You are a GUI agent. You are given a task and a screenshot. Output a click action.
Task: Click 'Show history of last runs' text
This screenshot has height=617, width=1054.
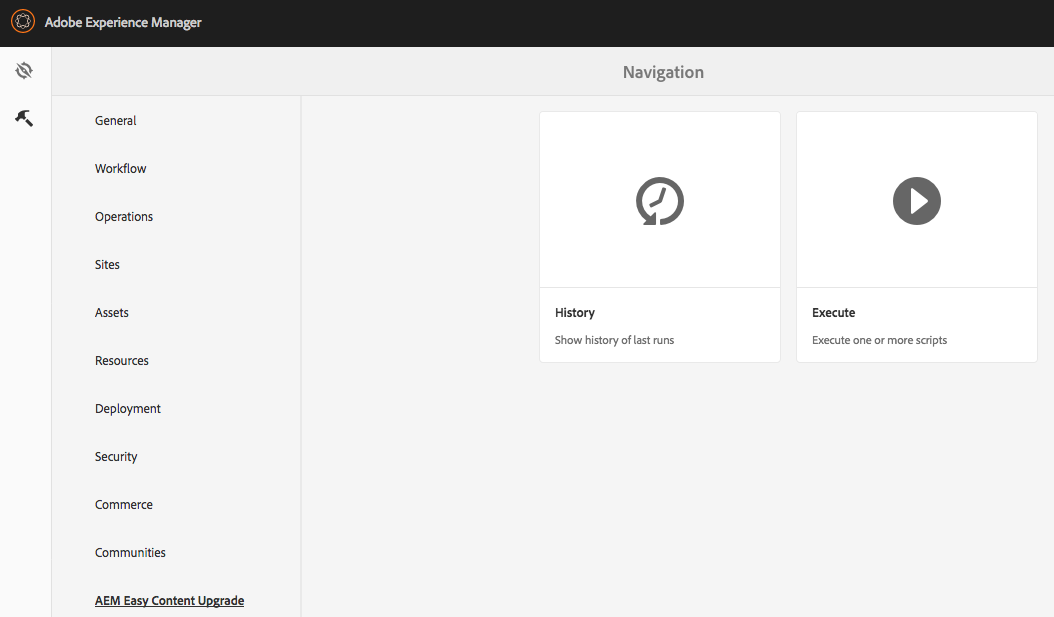614,340
